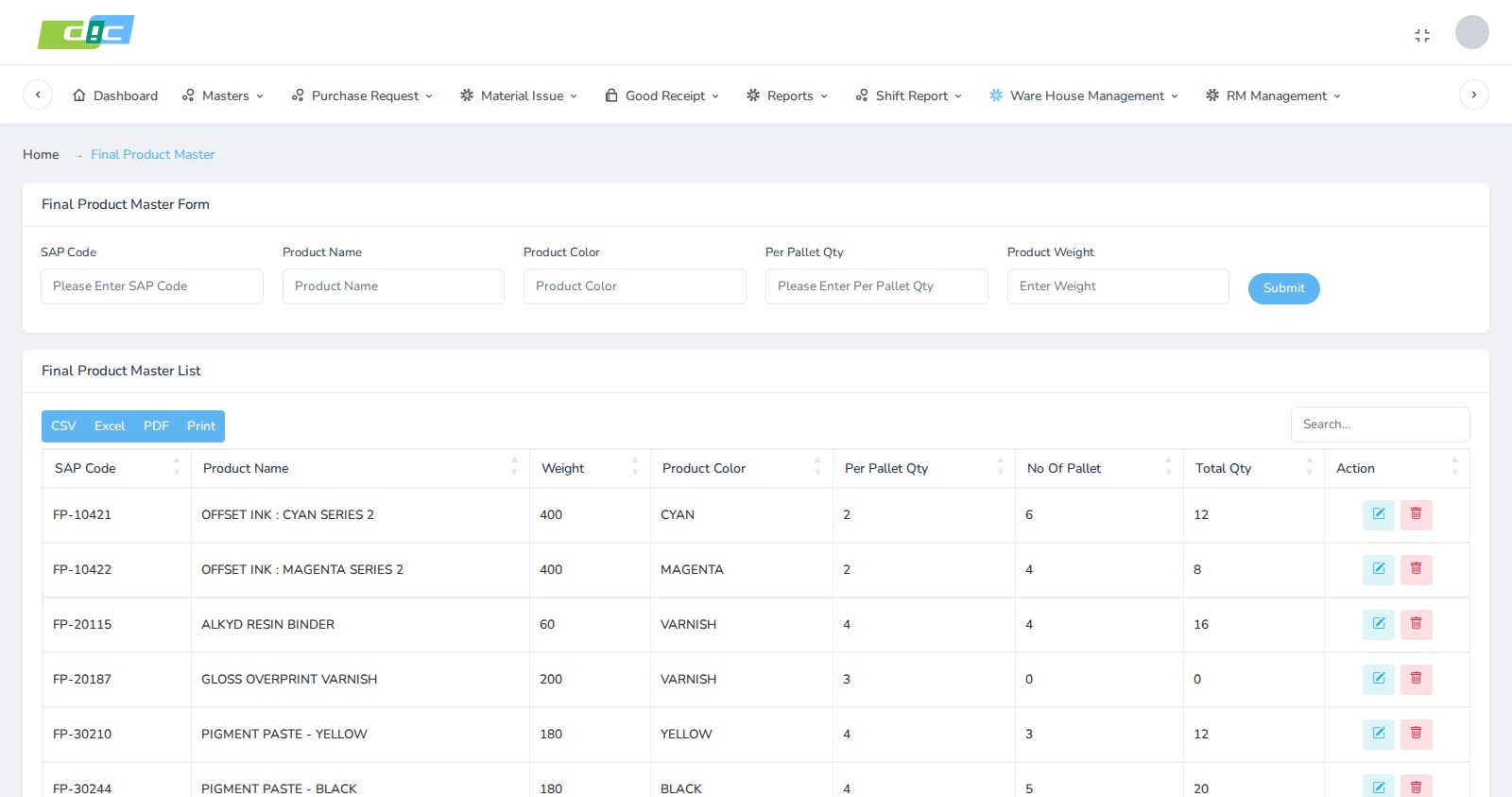Edit the PIGMENT PASTE - BLACK row
Image resolution: width=1512 pixels, height=797 pixels.
(x=1379, y=787)
